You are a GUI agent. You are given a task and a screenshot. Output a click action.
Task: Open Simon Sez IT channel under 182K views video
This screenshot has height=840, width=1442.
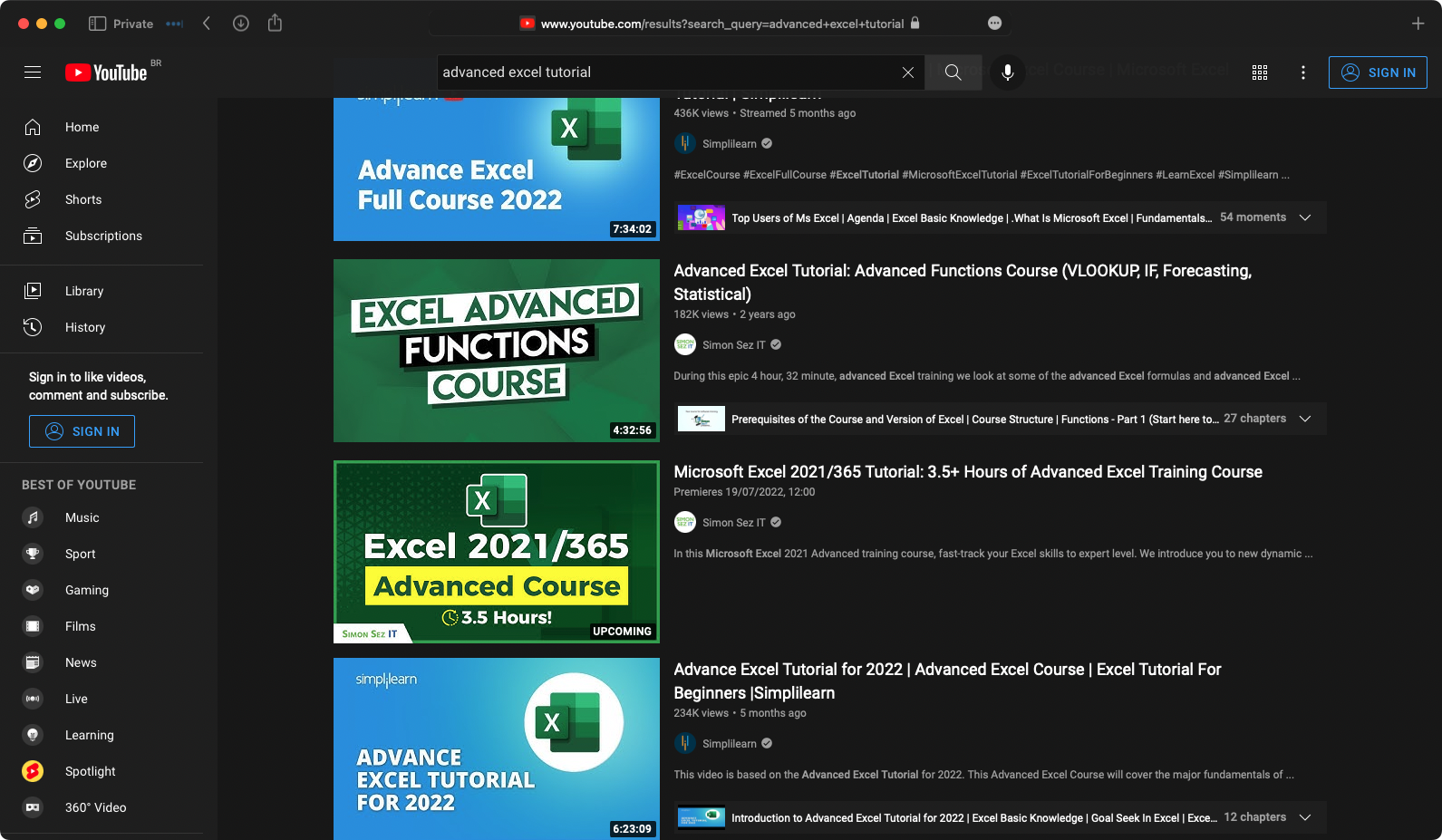pyautogui.click(x=733, y=345)
